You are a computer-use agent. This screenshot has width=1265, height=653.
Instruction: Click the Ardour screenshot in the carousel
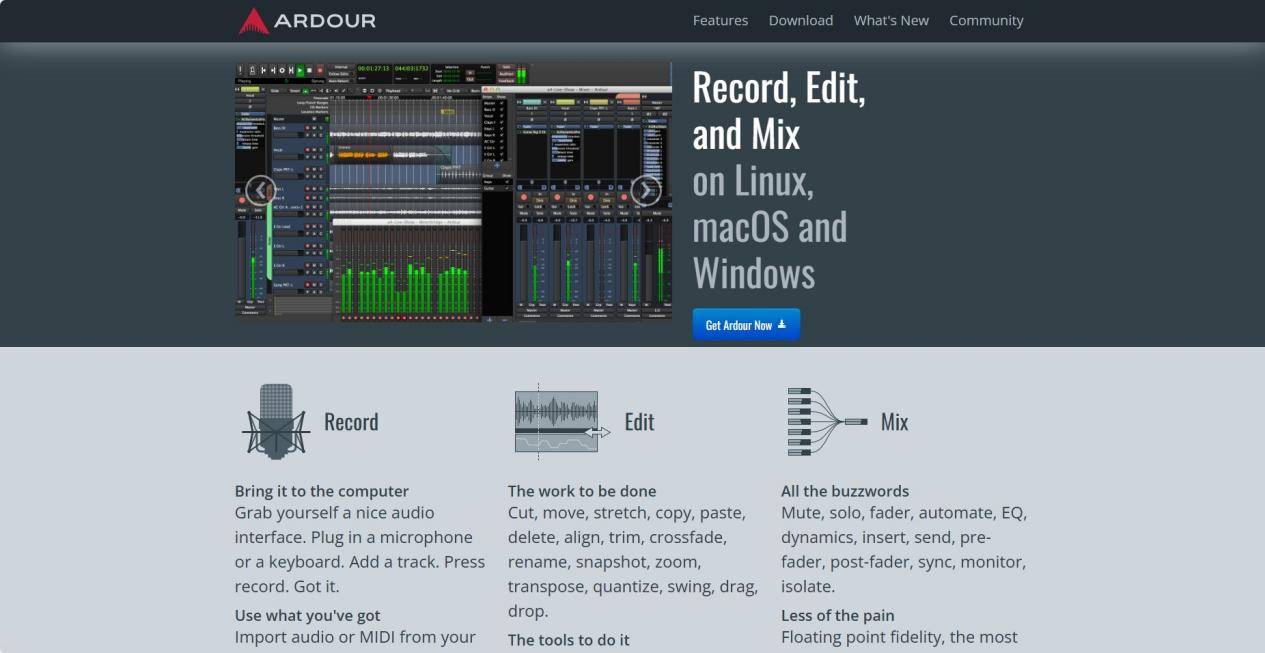pyautogui.click(x=453, y=191)
